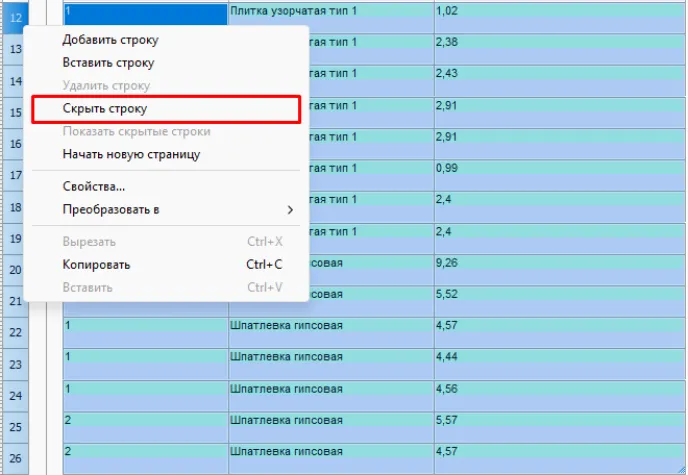Expand 'Преобразовать в' submenu arrow

pyautogui.click(x=290, y=210)
